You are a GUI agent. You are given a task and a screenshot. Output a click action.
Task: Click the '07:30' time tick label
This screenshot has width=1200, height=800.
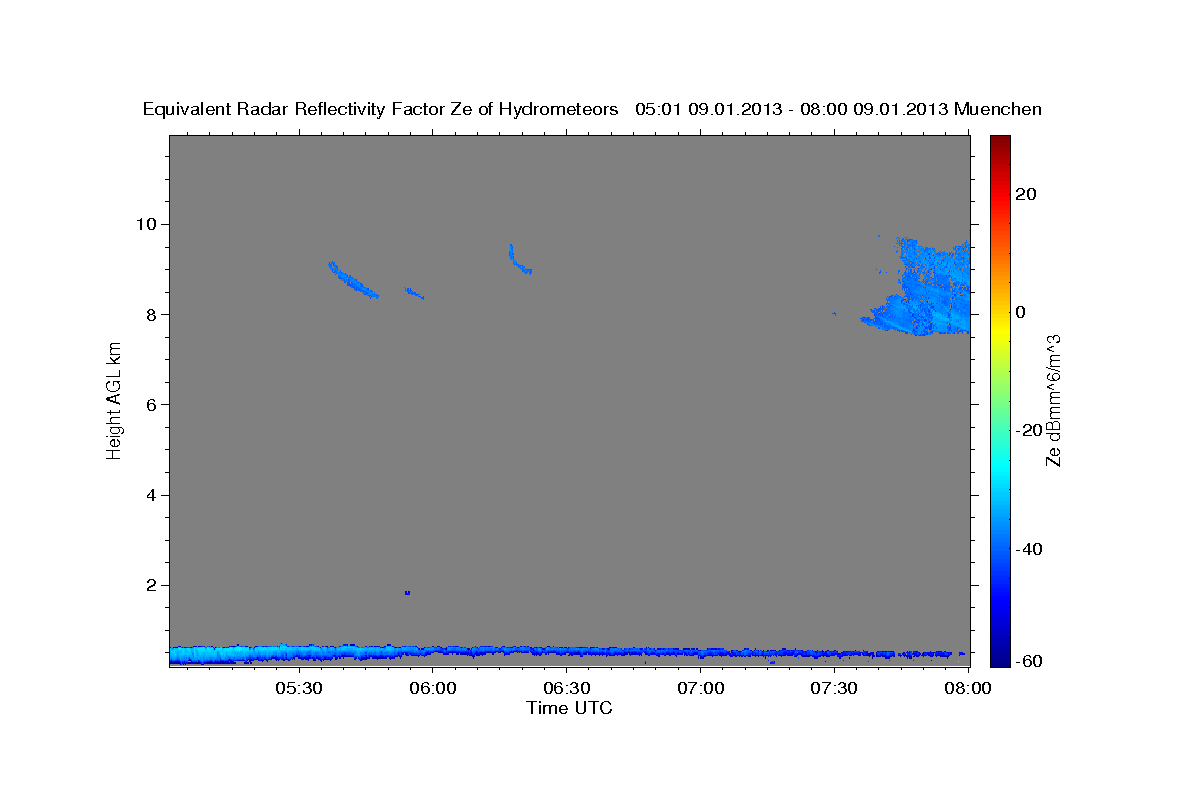click(x=835, y=689)
